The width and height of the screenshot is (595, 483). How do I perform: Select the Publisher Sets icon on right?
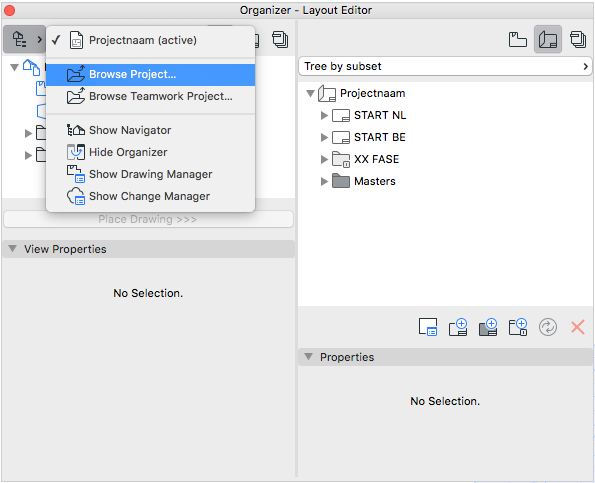pyautogui.click(x=578, y=39)
